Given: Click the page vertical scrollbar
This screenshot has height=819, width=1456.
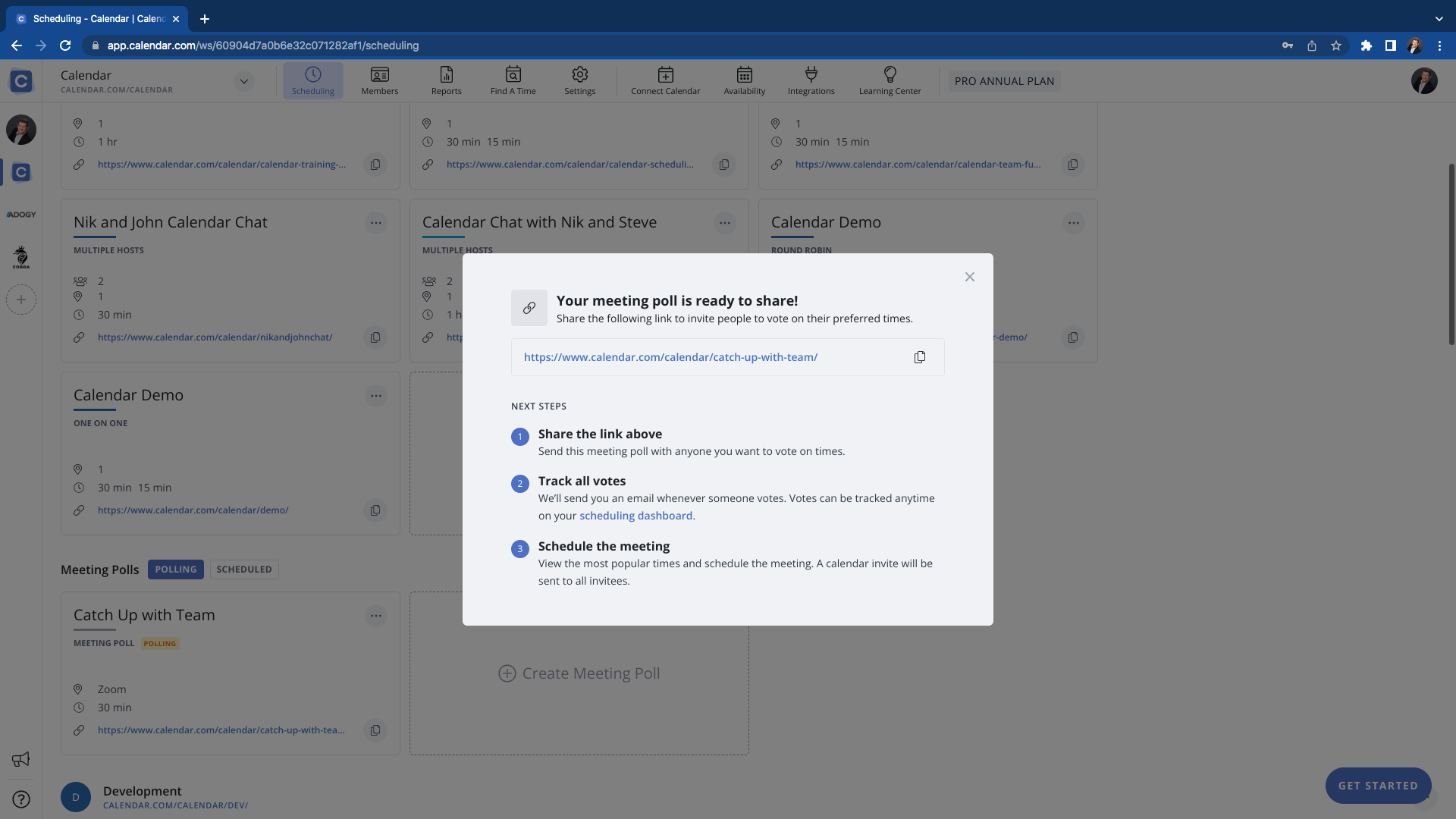Looking at the screenshot, I should click(x=1451, y=254).
